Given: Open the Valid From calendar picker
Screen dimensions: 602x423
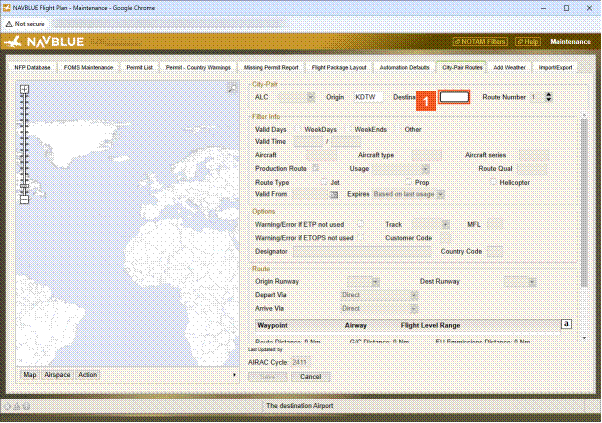Looking at the screenshot, I should 334,195.
